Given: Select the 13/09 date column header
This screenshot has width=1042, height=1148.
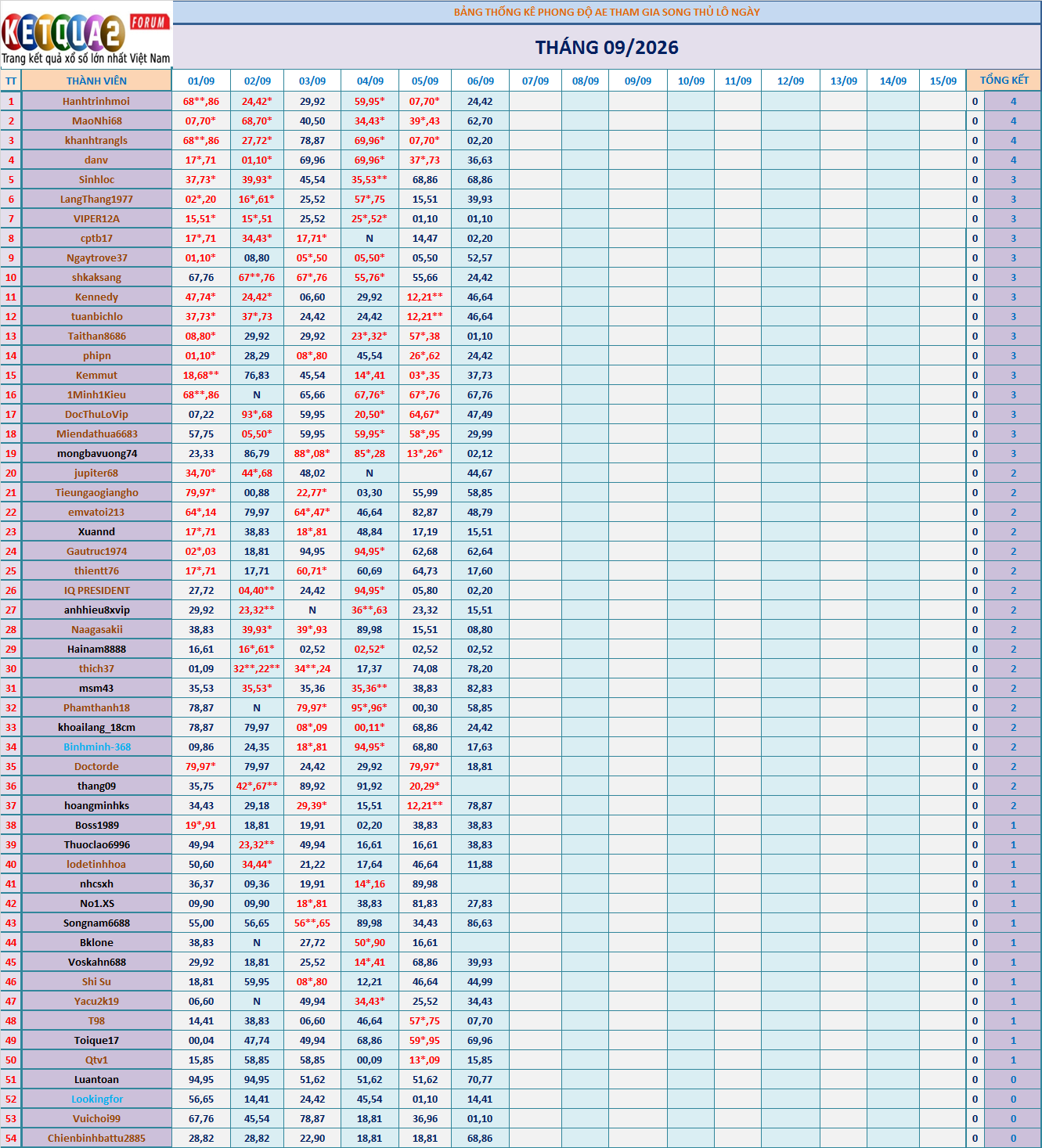Looking at the screenshot, I should 844,81.
